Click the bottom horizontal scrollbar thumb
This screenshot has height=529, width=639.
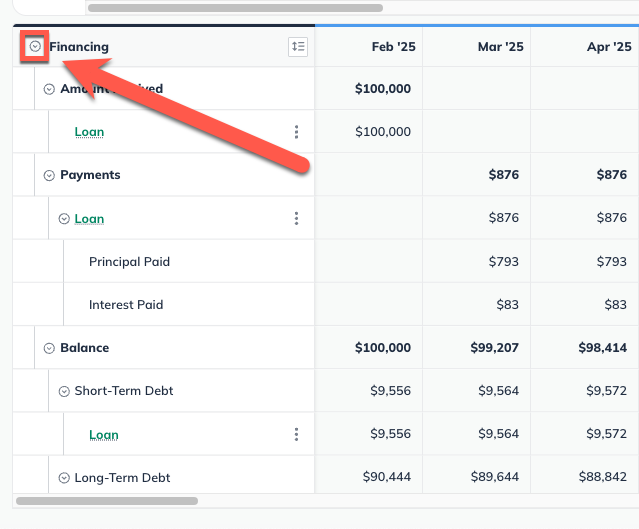point(107,500)
